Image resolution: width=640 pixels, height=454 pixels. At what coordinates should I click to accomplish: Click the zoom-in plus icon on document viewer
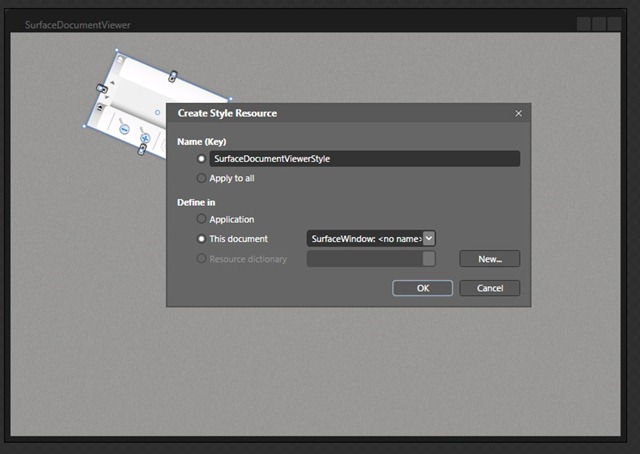pos(144,138)
